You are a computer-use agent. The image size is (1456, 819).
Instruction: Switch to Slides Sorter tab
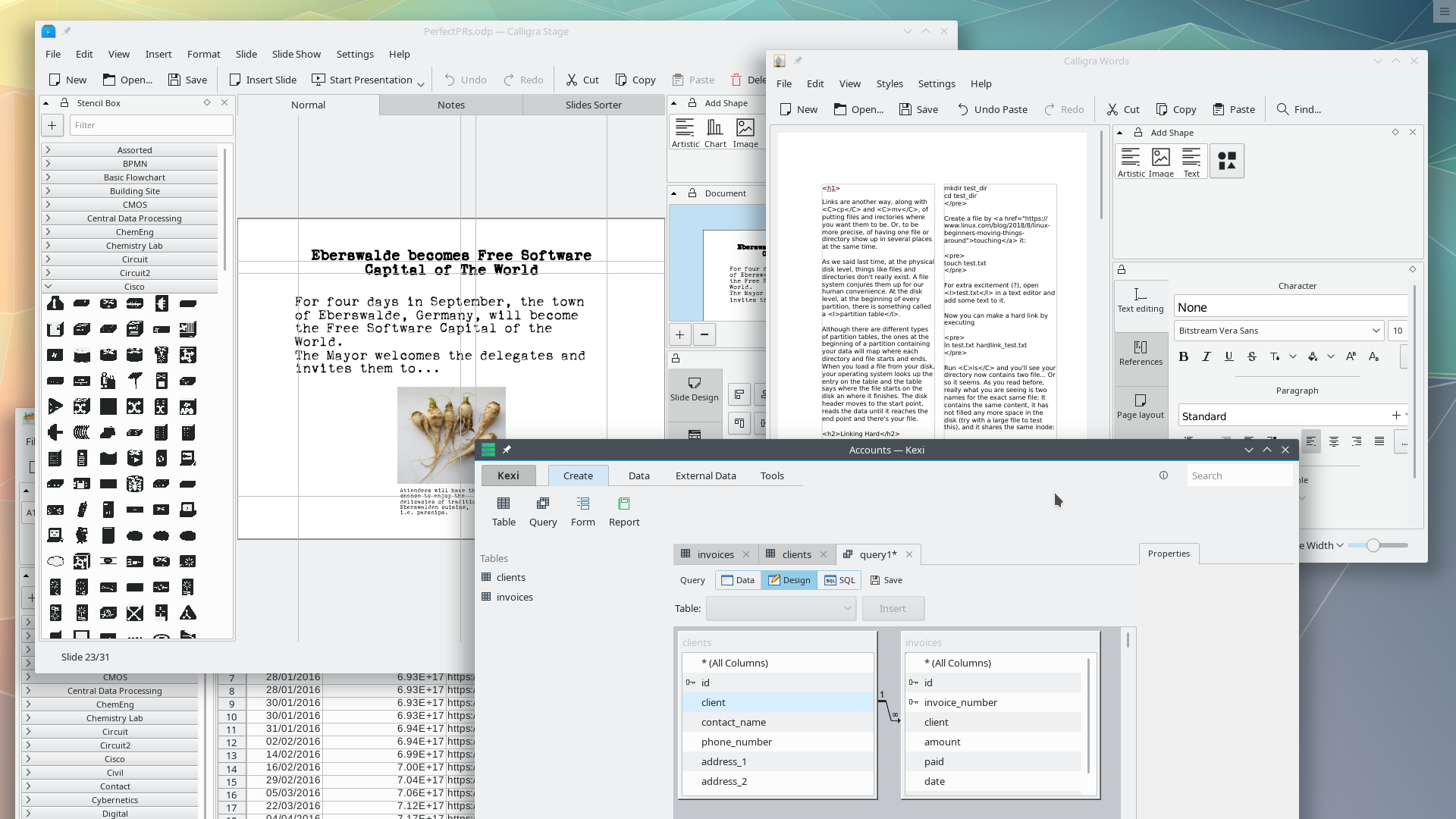click(594, 105)
